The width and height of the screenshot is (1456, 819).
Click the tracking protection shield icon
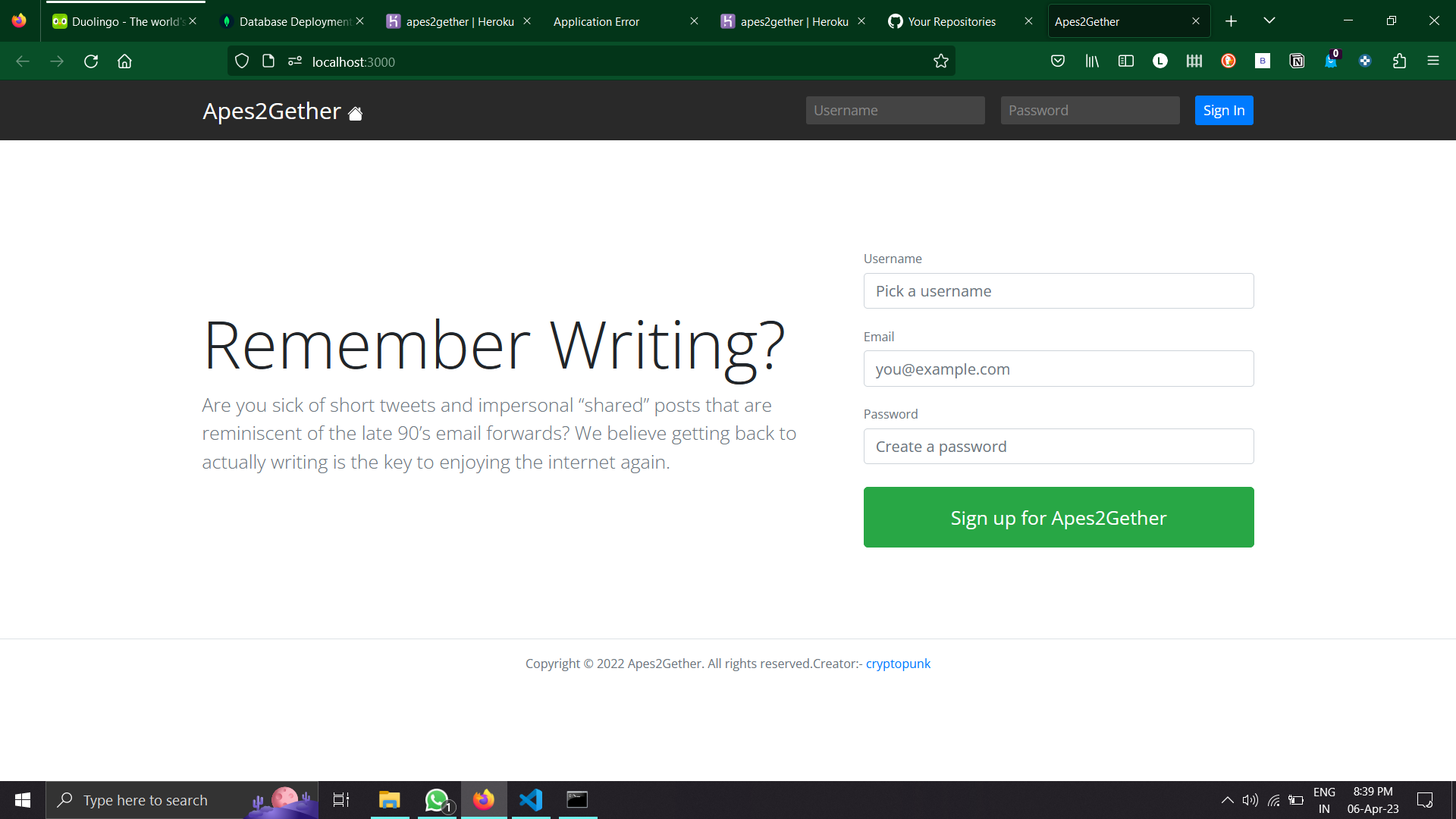pos(242,61)
